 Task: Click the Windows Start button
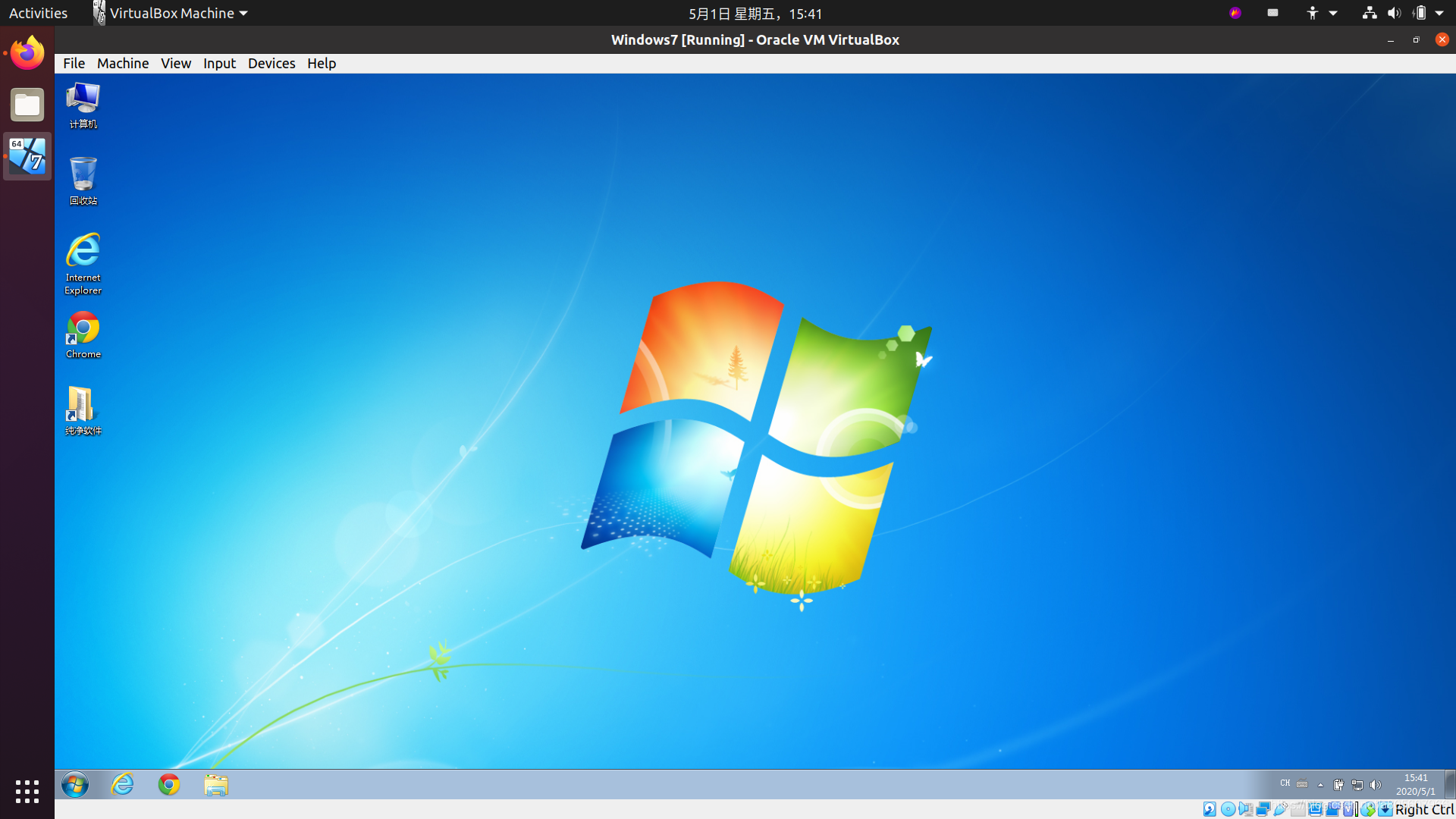[x=75, y=784]
